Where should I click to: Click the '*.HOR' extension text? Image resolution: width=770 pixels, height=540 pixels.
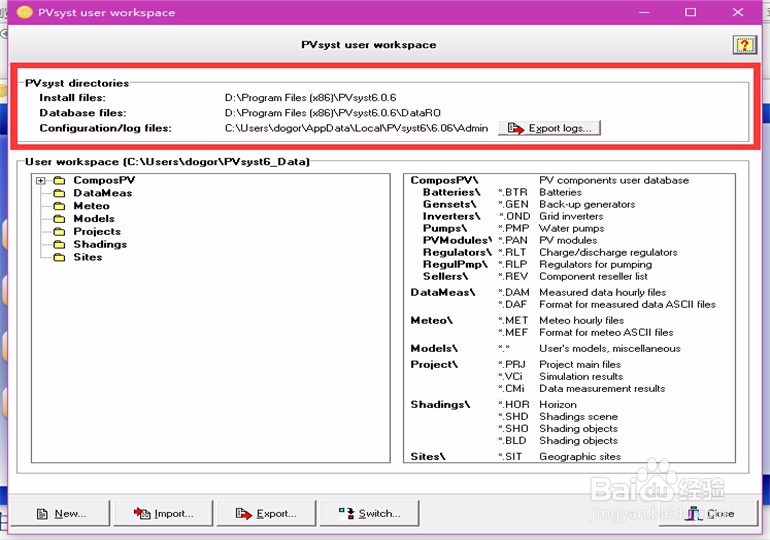pos(514,405)
